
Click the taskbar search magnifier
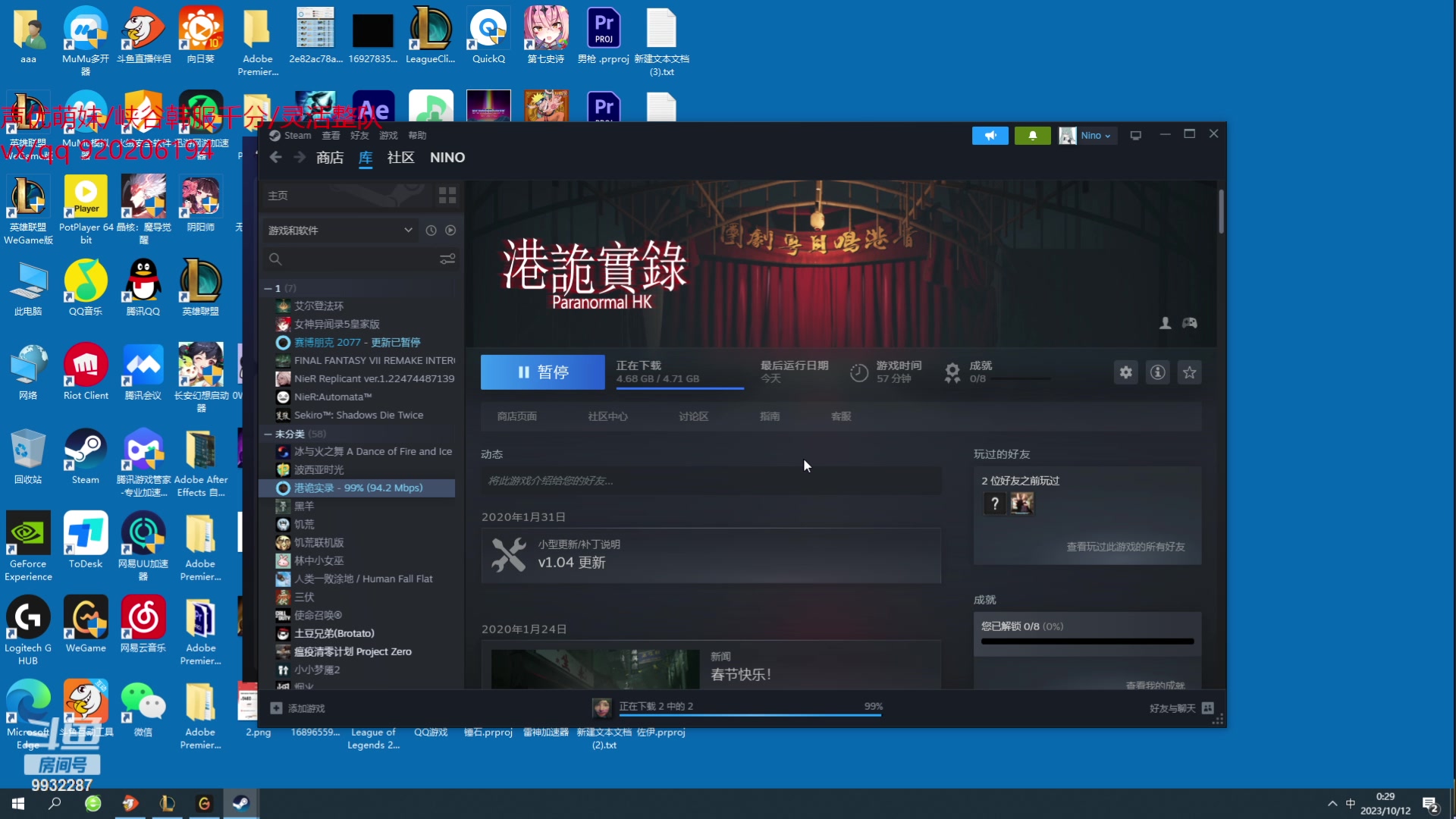55,803
